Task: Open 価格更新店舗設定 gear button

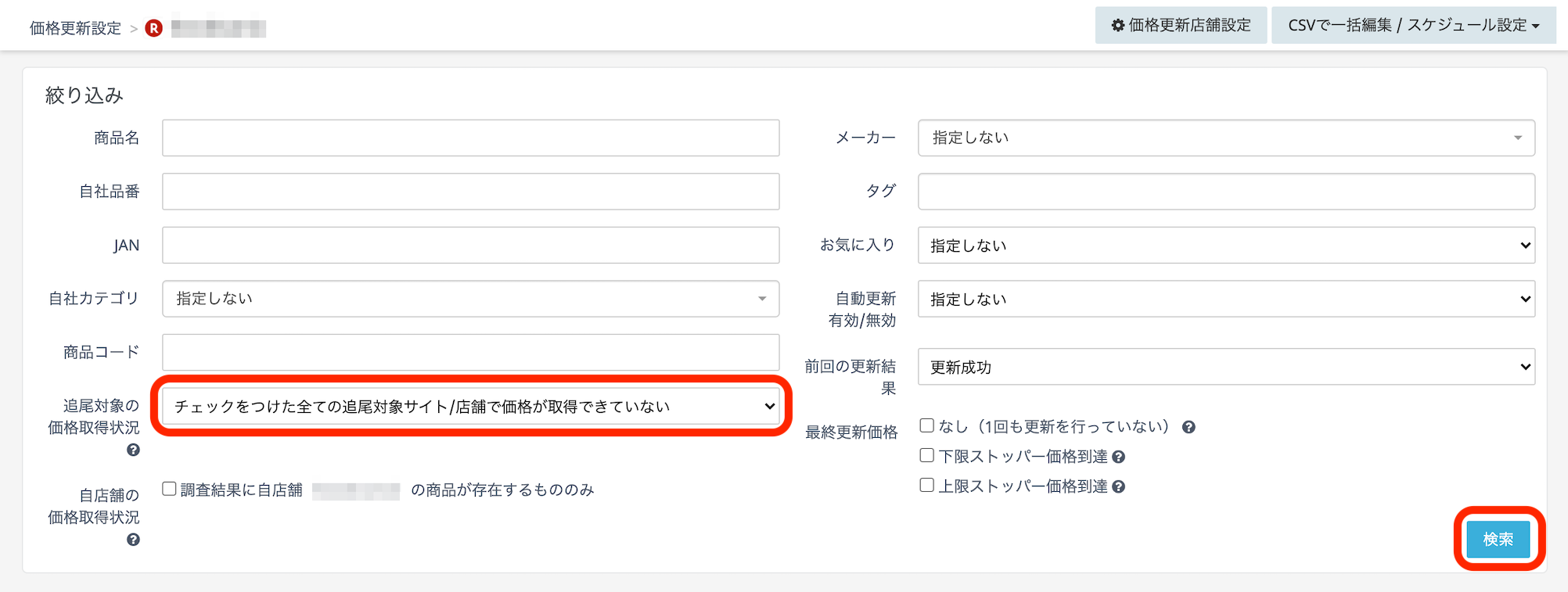Action: 1181,25
